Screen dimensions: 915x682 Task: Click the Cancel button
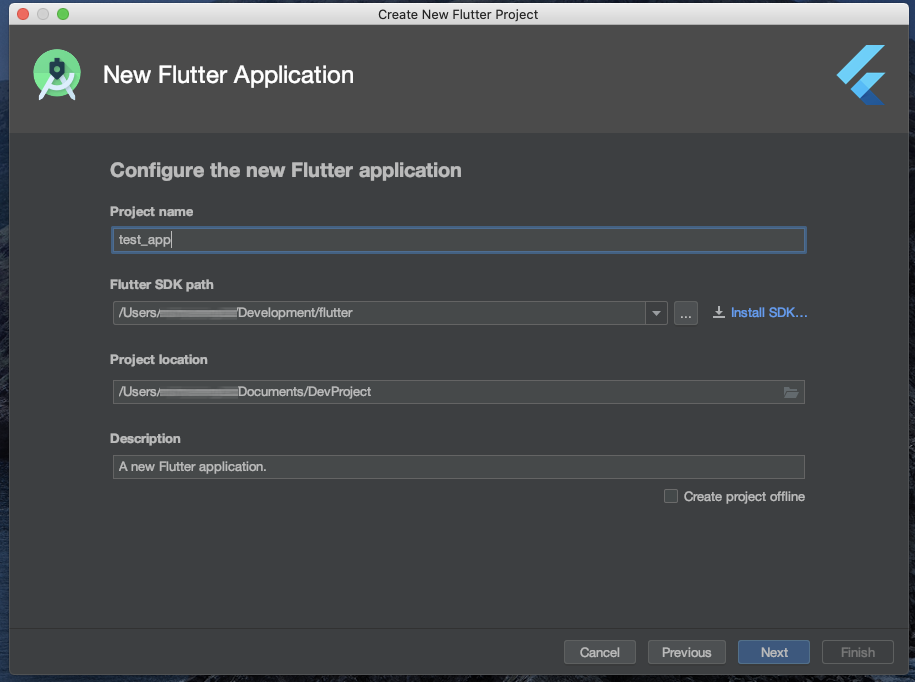[599, 652]
